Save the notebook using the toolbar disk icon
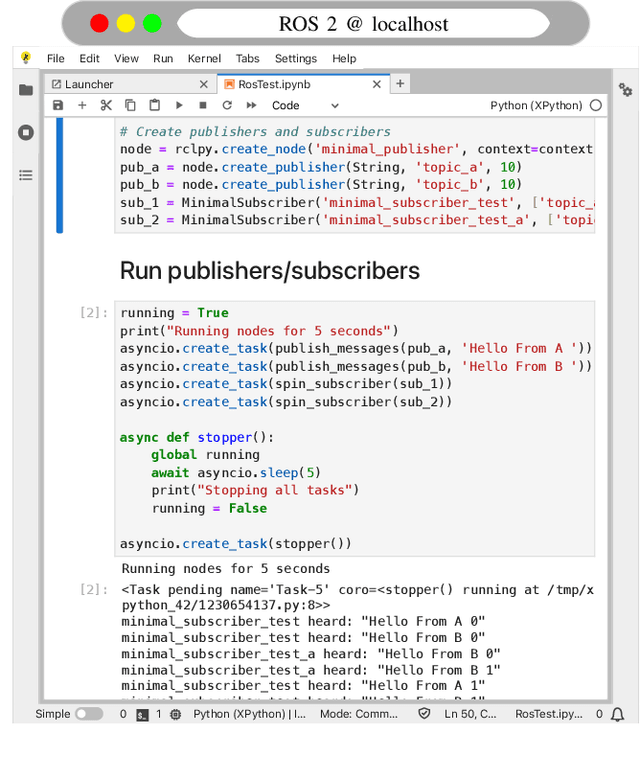This screenshot has height=757, width=640. point(58,105)
